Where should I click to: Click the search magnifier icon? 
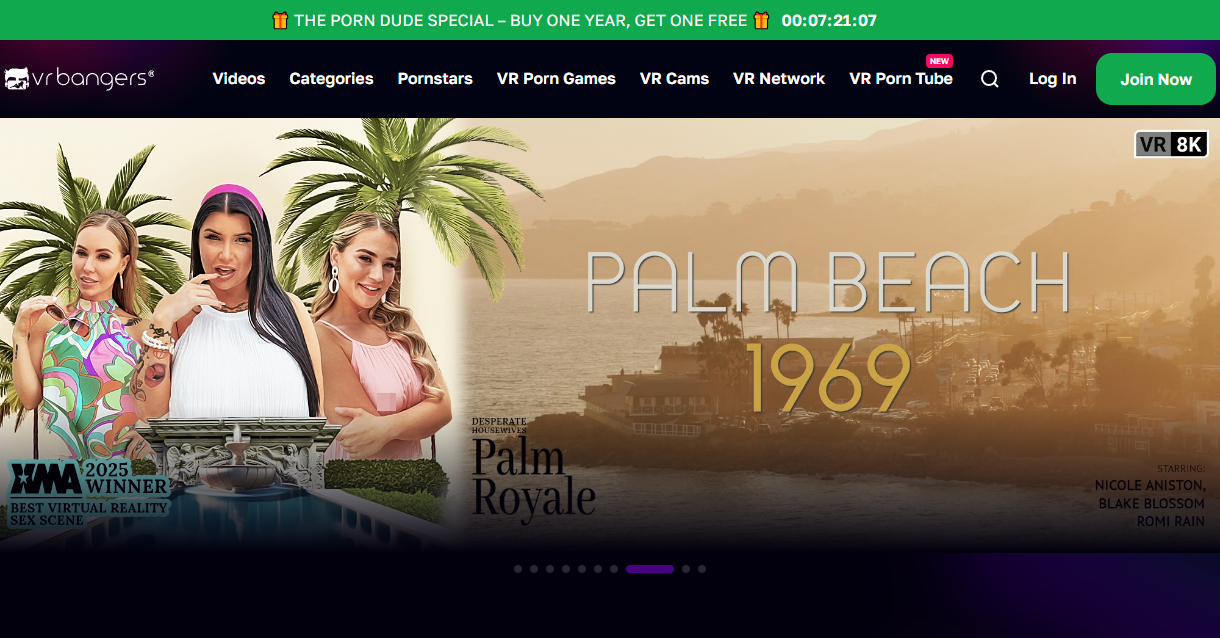990,79
